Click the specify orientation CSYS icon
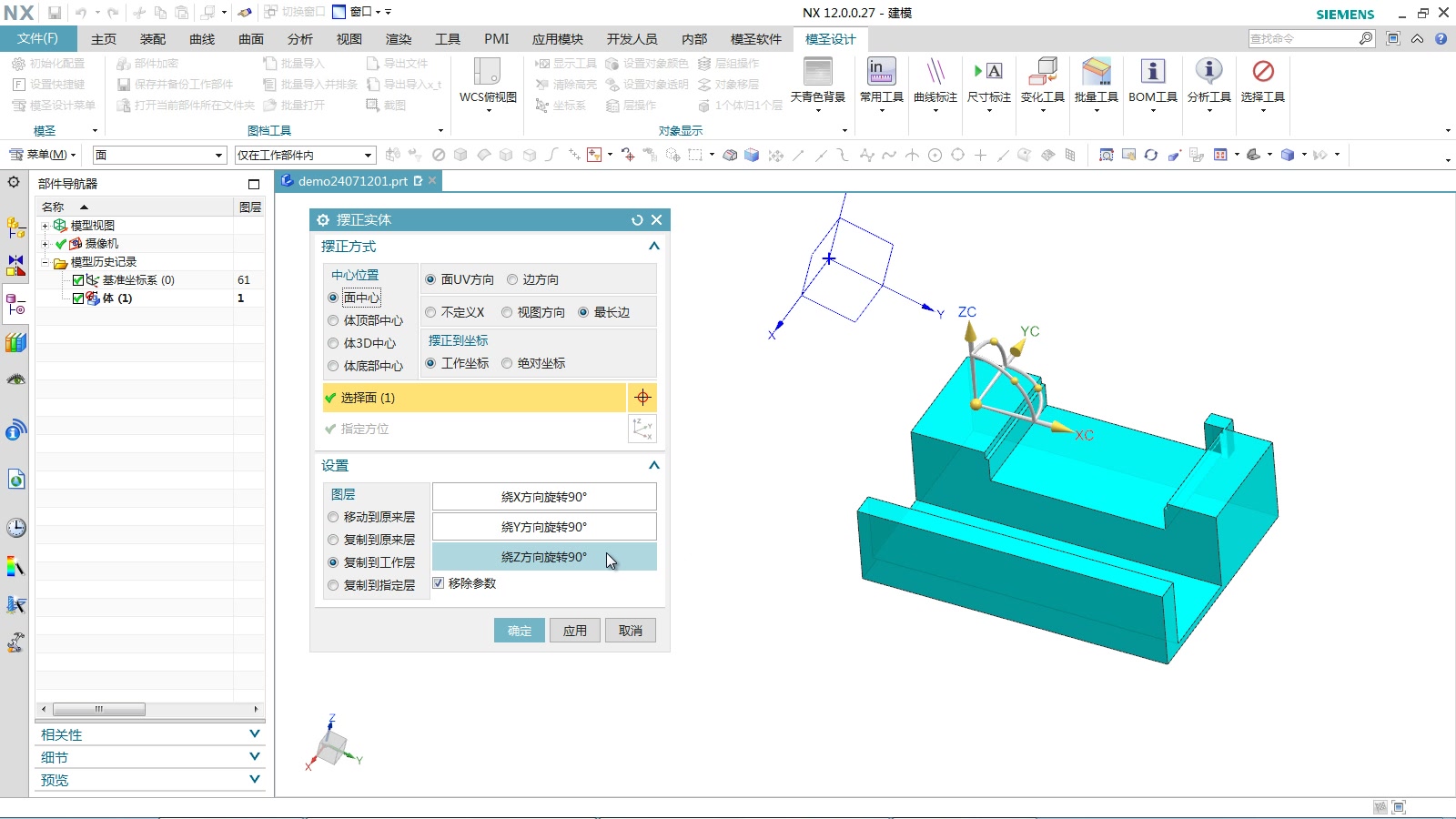Viewport: 1456px width, 819px height. click(642, 429)
